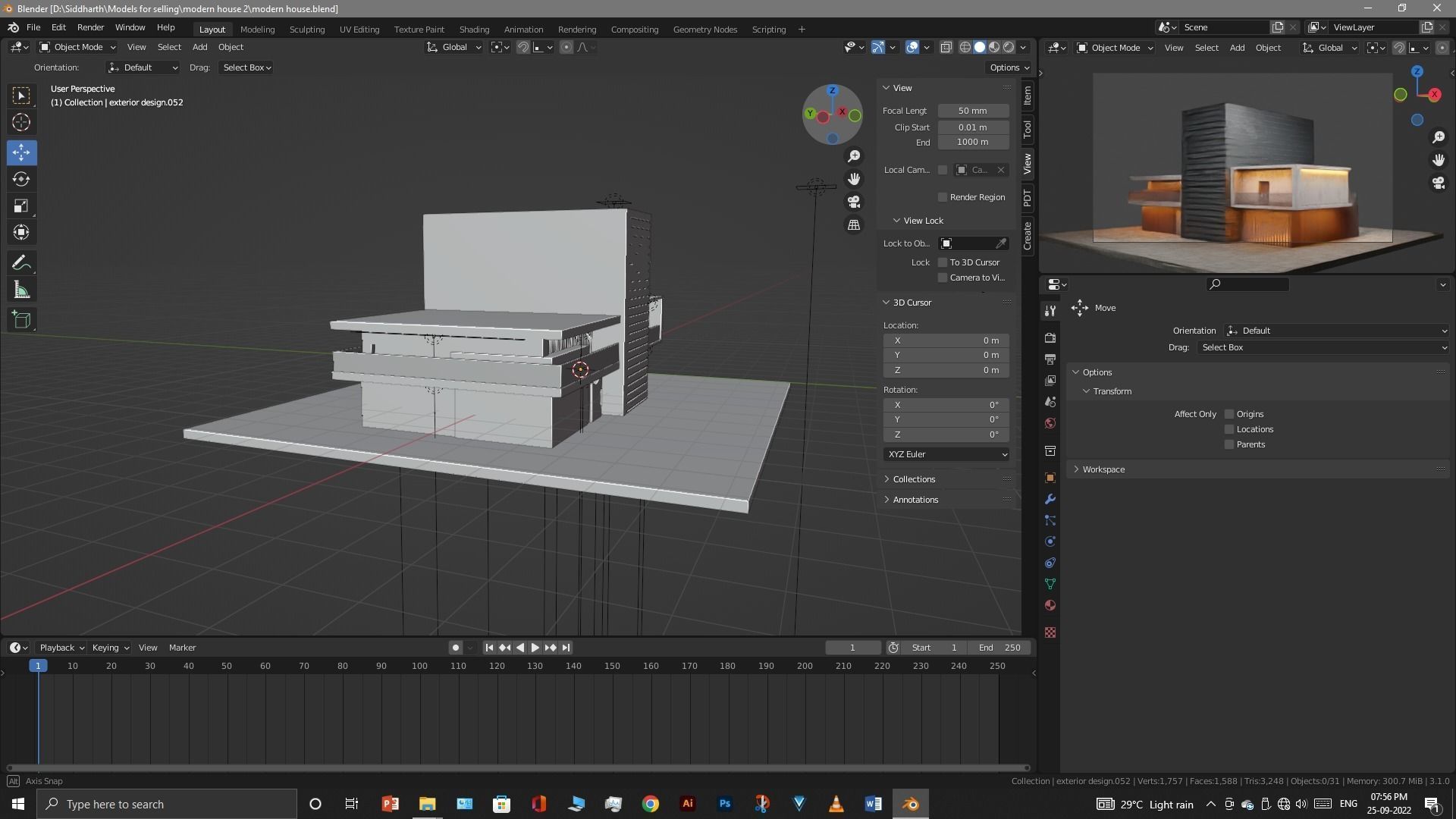Switch perspective/orthographic grid icon
Screen dimensions: 1456x819
pos(854,225)
